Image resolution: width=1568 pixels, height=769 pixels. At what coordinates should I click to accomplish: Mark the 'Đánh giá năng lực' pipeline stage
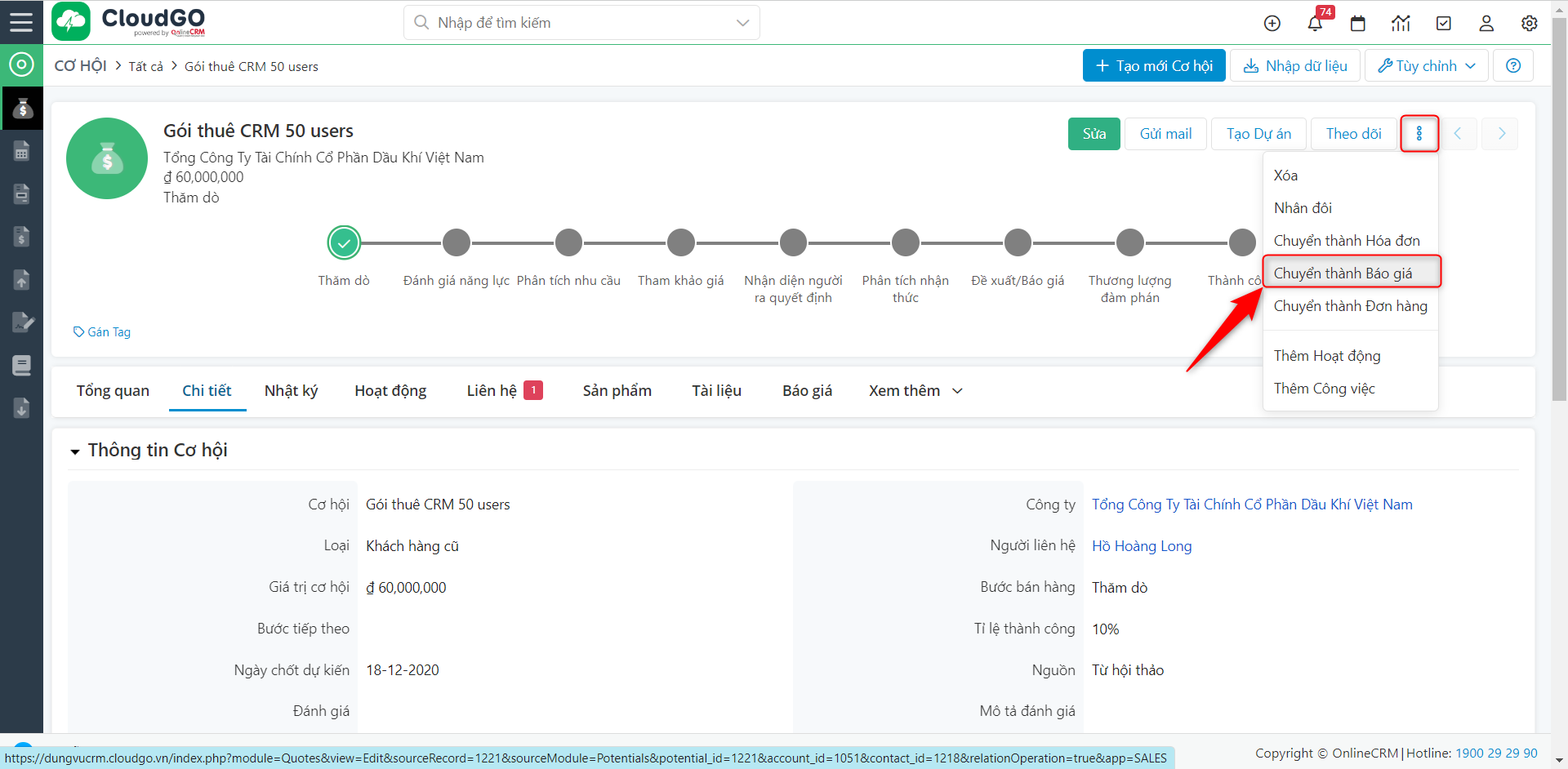pos(456,242)
